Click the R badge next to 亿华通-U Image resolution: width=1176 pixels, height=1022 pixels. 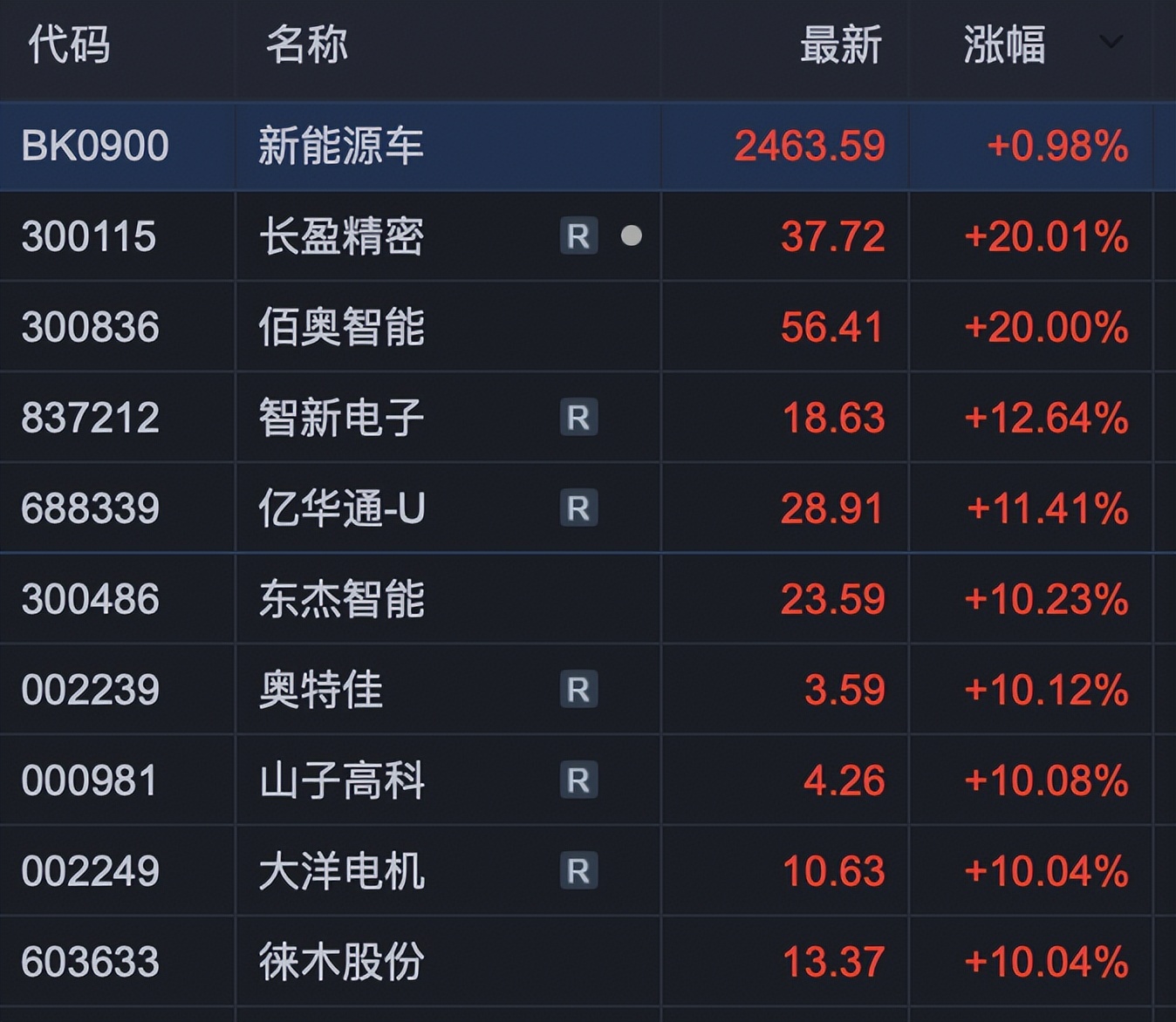[578, 508]
